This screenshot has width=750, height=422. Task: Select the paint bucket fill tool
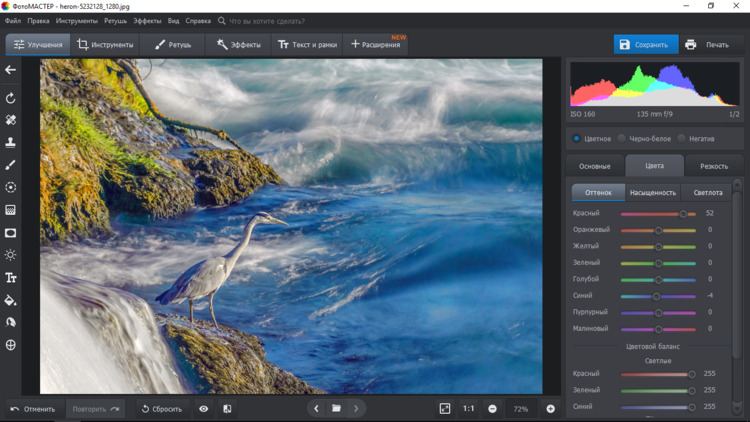pos(11,300)
